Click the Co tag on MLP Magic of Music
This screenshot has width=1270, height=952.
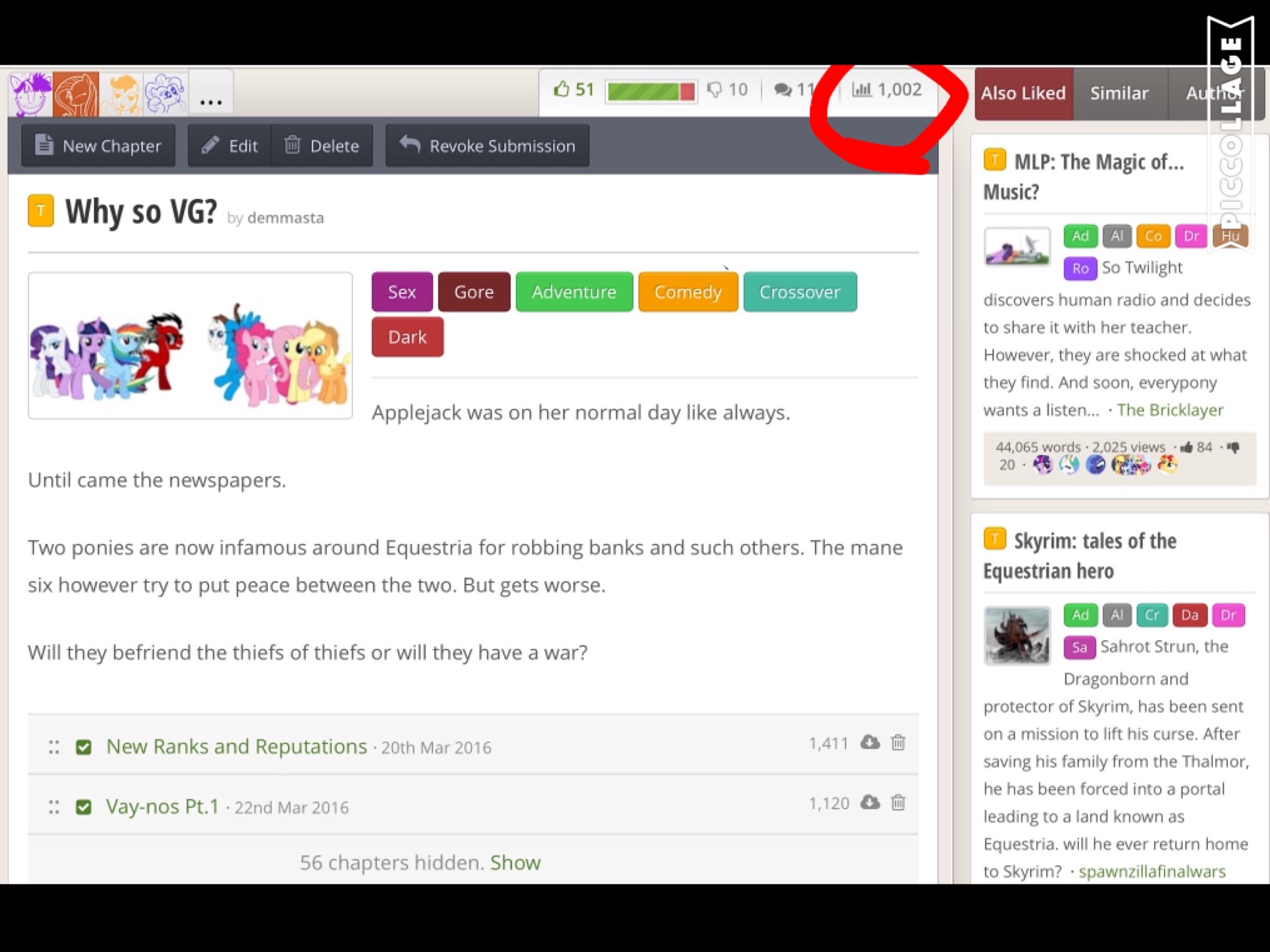1153,236
